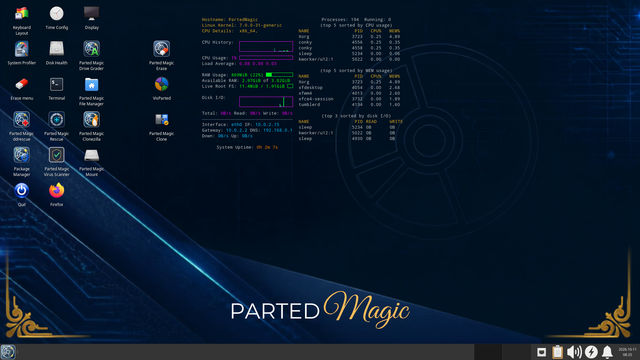Launch VisParted partition editor

point(162,84)
